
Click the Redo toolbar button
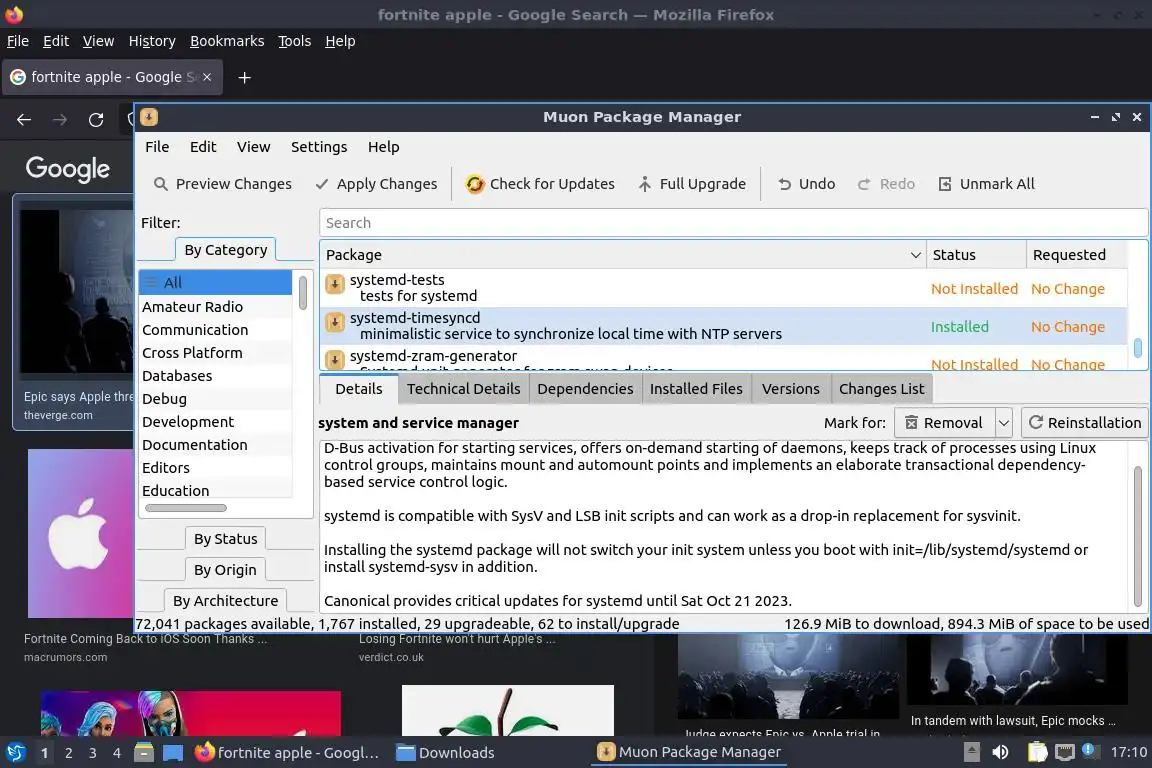pos(885,184)
